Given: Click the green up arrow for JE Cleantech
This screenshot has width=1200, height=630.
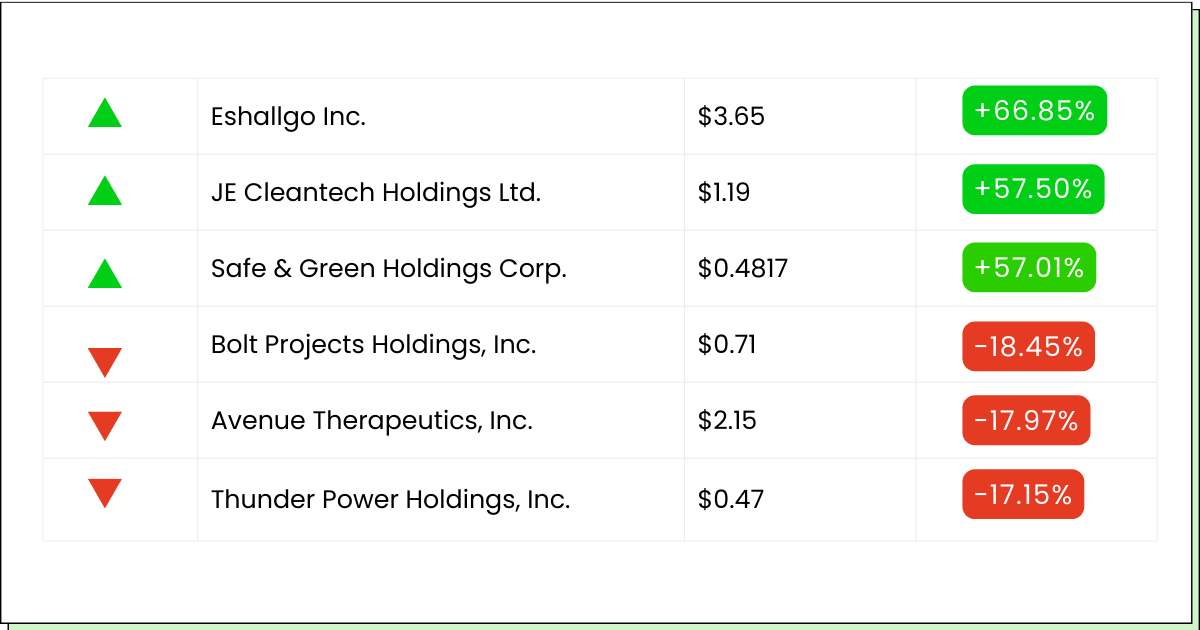Looking at the screenshot, I should (x=105, y=190).
